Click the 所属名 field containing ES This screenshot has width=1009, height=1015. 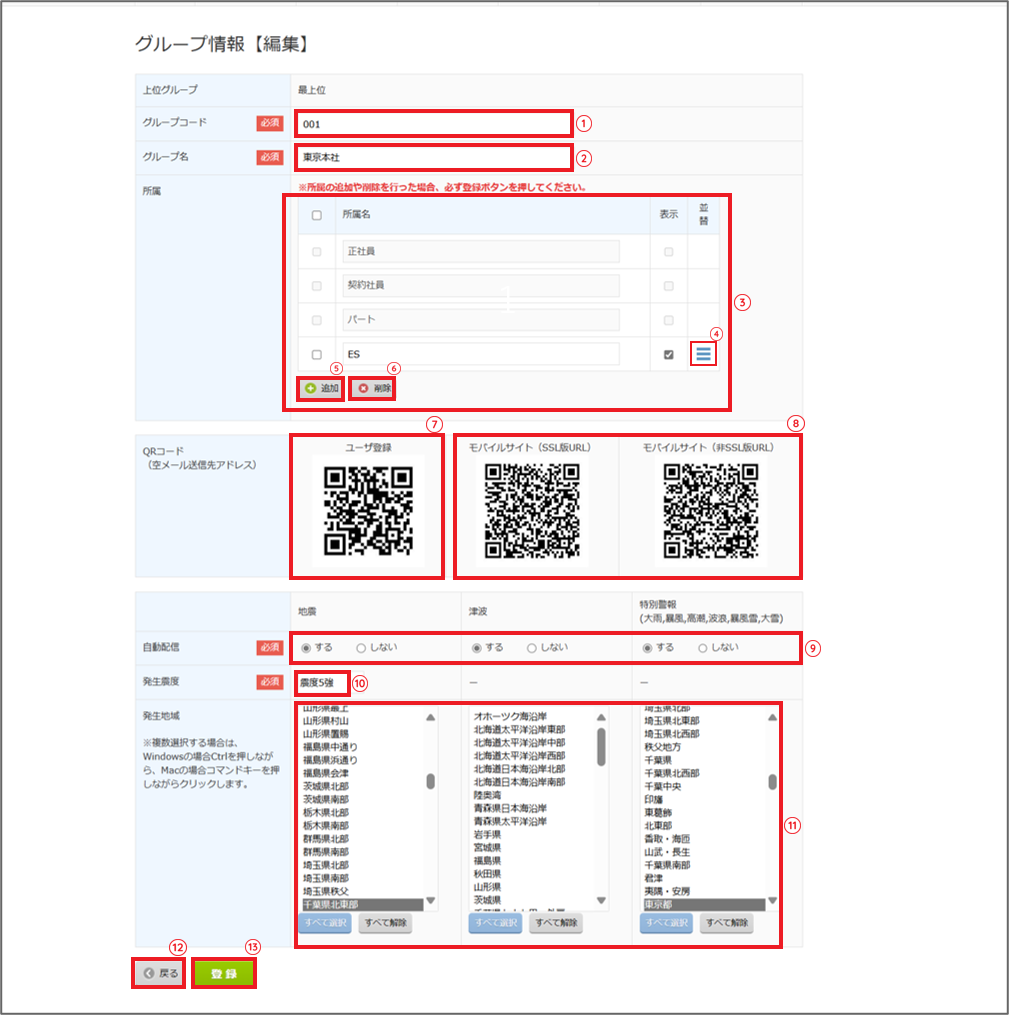pyautogui.click(x=480, y=354)
